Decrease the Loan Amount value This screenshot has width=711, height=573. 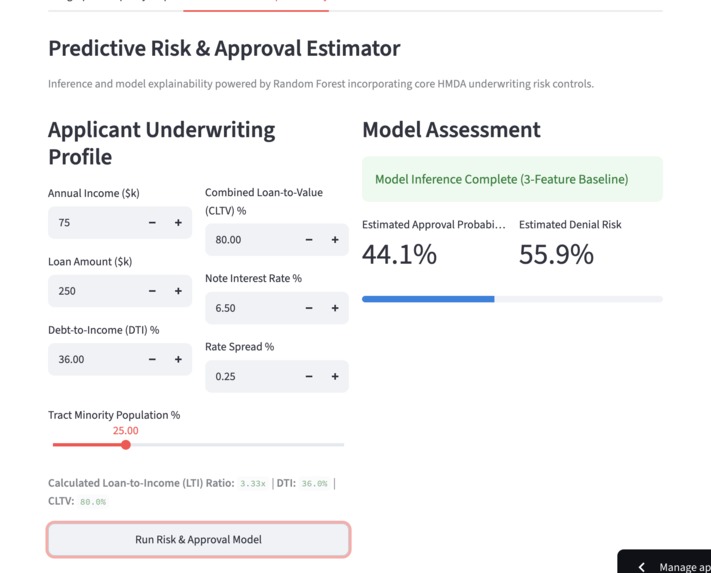(152, 291)
